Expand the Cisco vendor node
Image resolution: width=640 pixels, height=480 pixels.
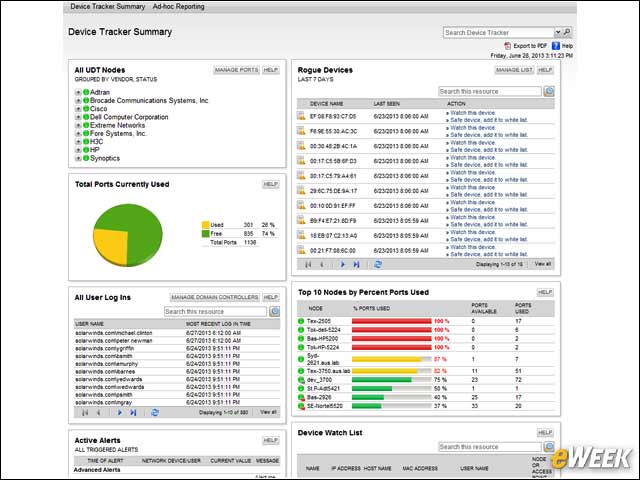(78, 109)
